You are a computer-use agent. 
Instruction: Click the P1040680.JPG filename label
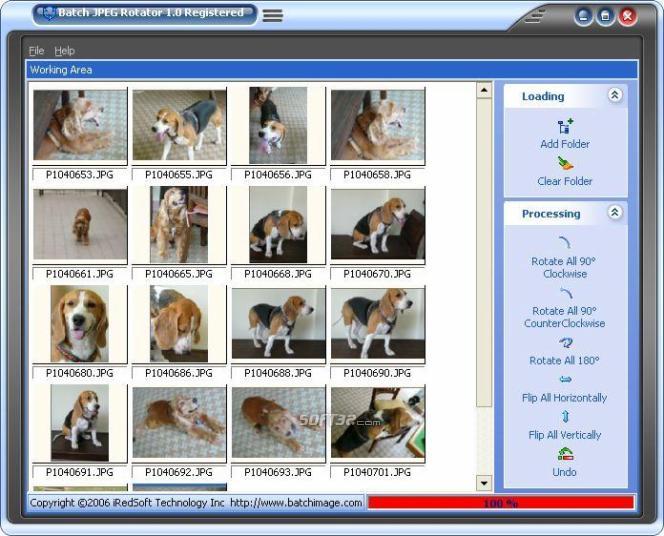[80, 373]
